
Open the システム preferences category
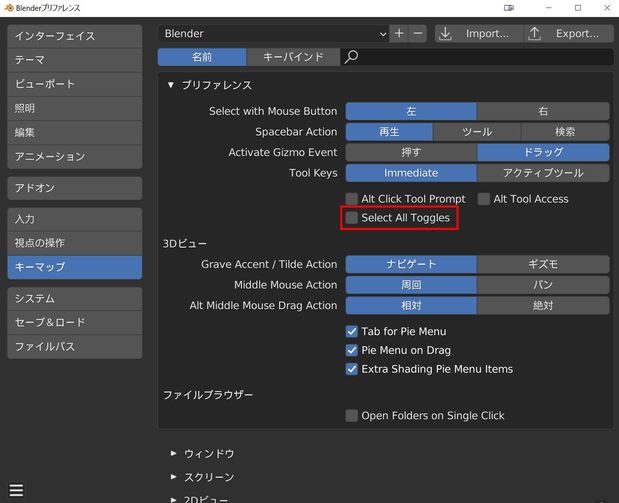[x=75, y=298]
